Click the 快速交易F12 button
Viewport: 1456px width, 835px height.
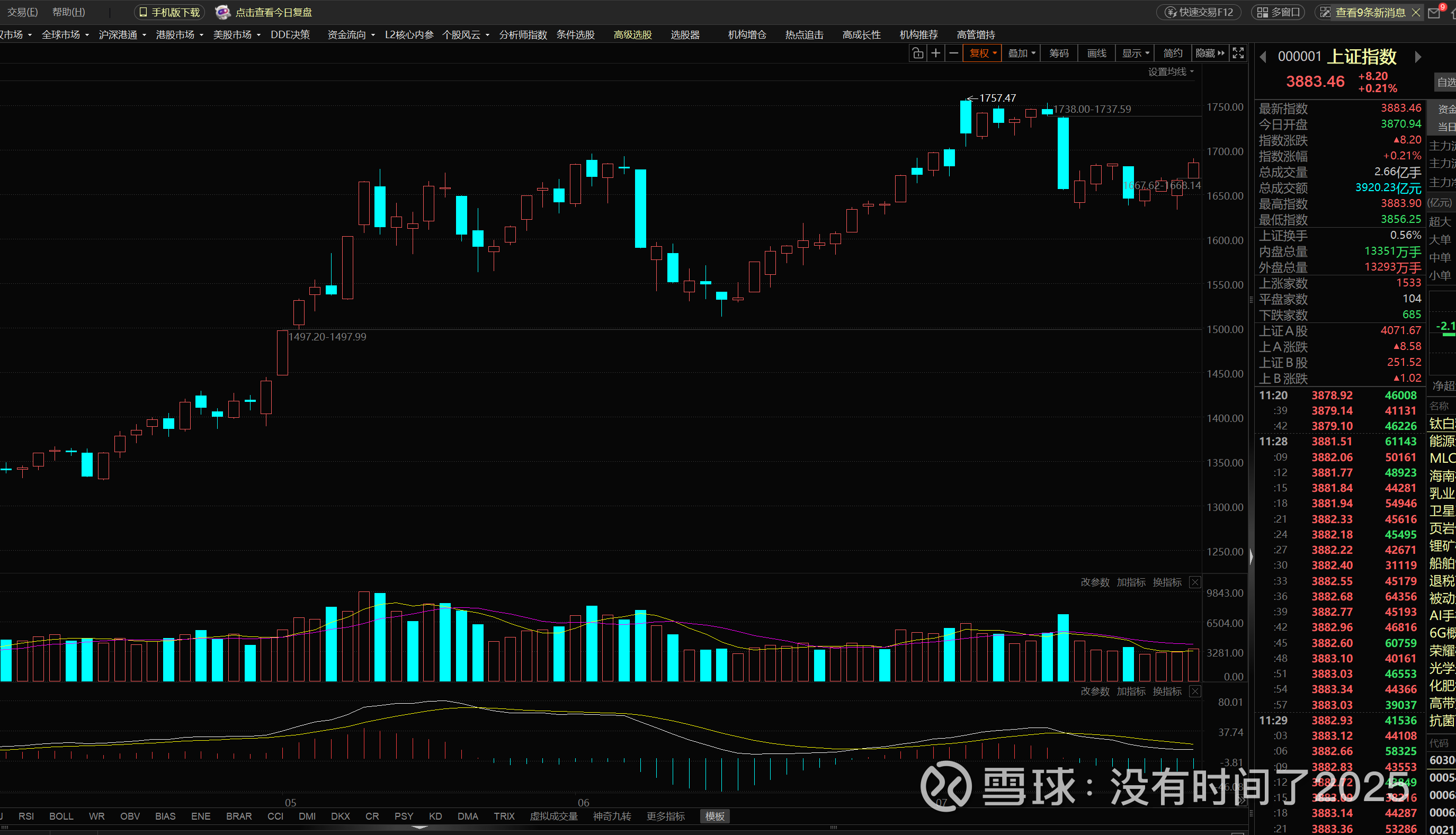tap(1199, 12)
